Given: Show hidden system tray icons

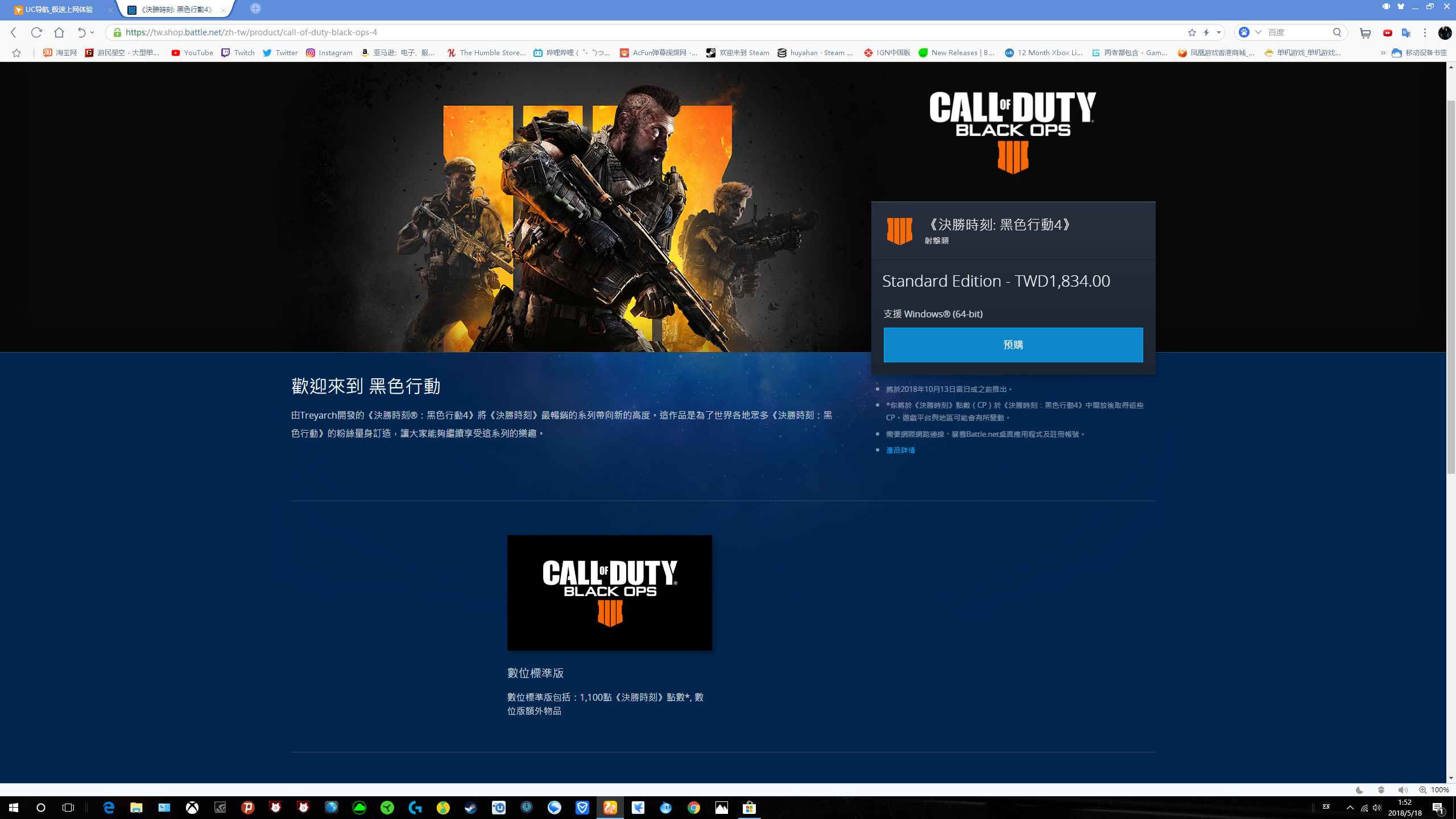Looking at the screenshot, I should (1350, 808).
